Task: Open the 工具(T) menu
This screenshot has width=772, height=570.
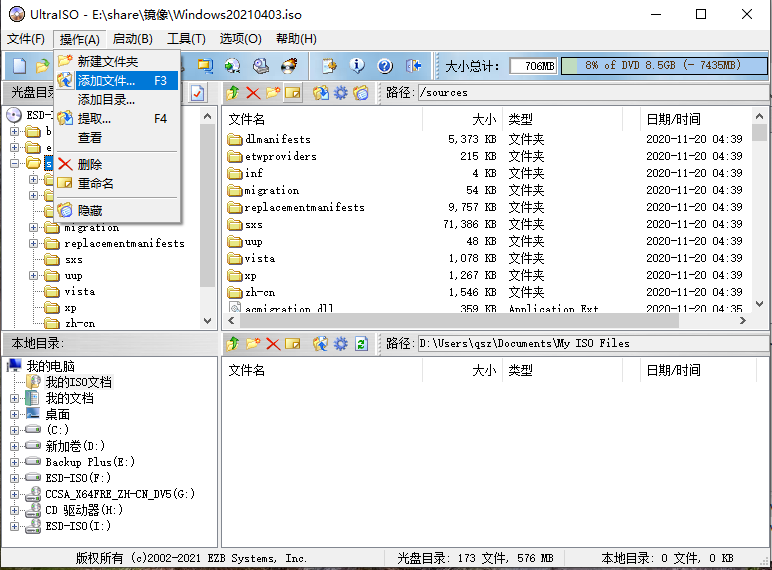Action: (186, 39)
